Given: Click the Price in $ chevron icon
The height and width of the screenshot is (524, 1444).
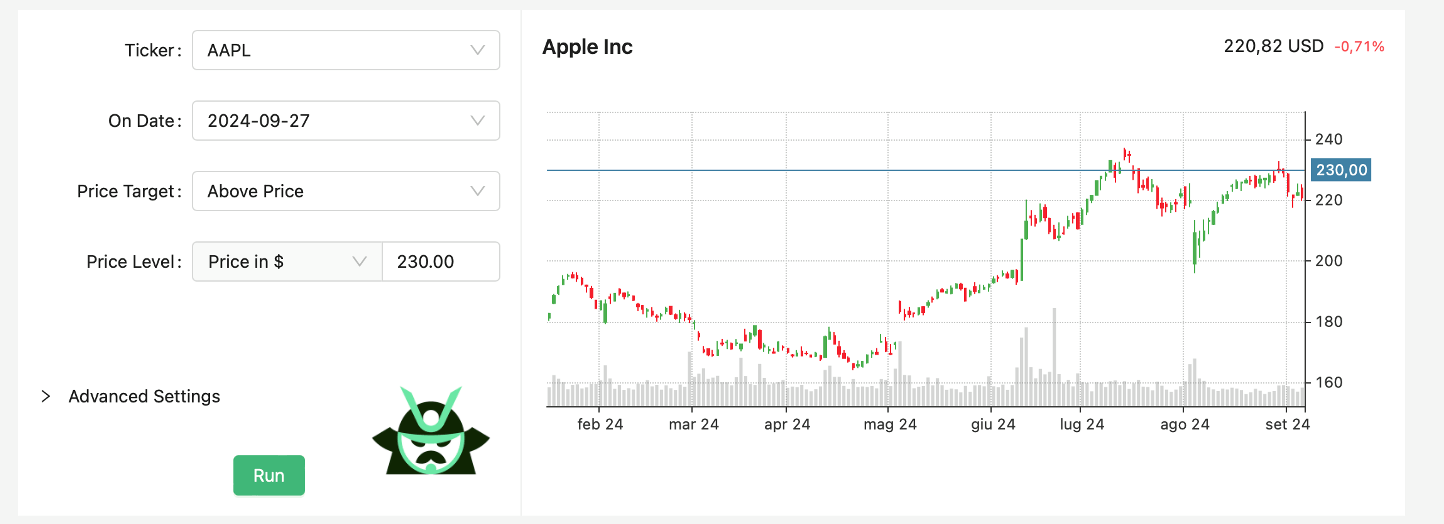Looking at the screenshot, I should pyautogui.click(x=360, y=262).
